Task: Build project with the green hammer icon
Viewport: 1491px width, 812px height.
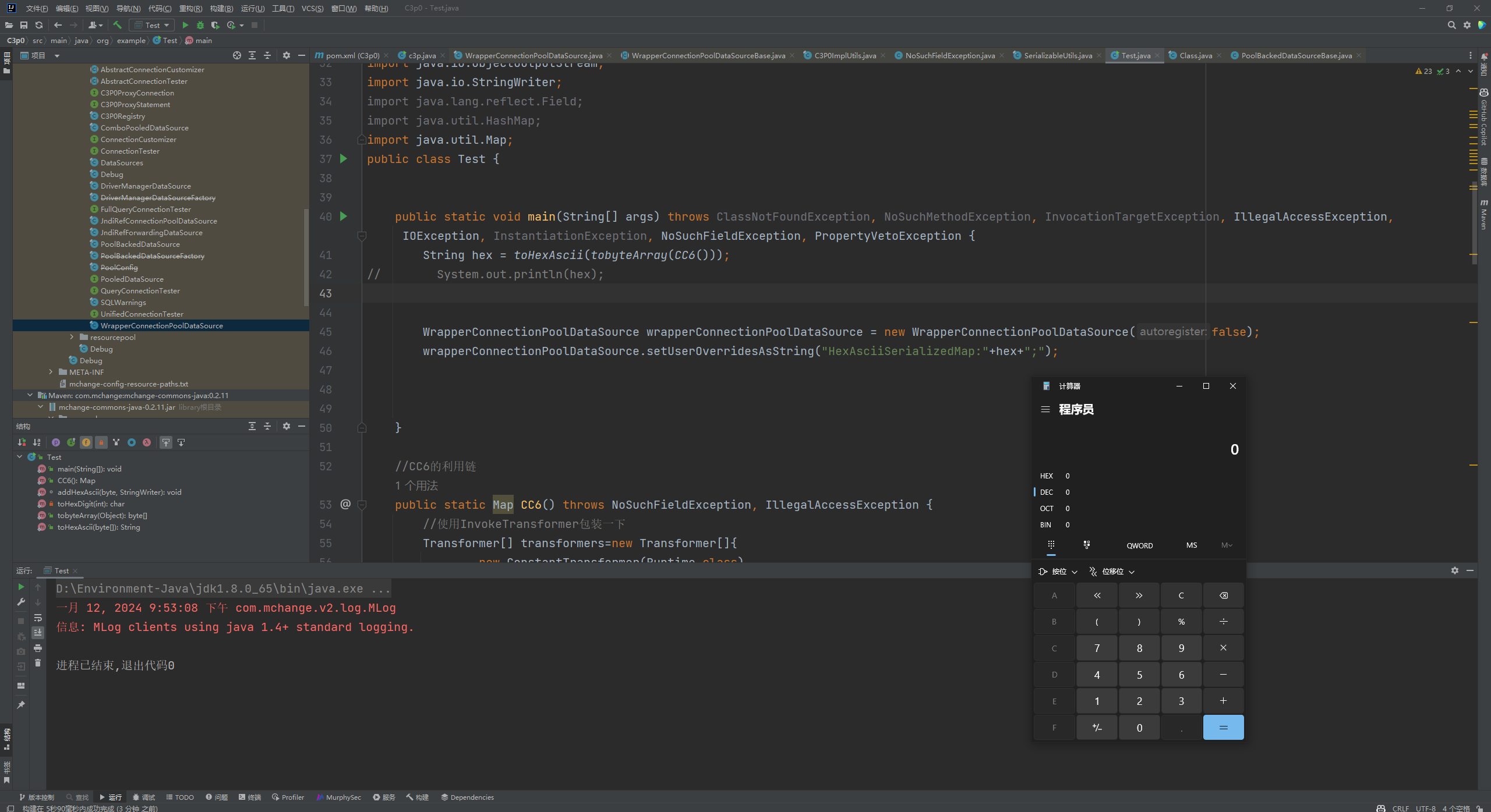Action: pos(117,25)
